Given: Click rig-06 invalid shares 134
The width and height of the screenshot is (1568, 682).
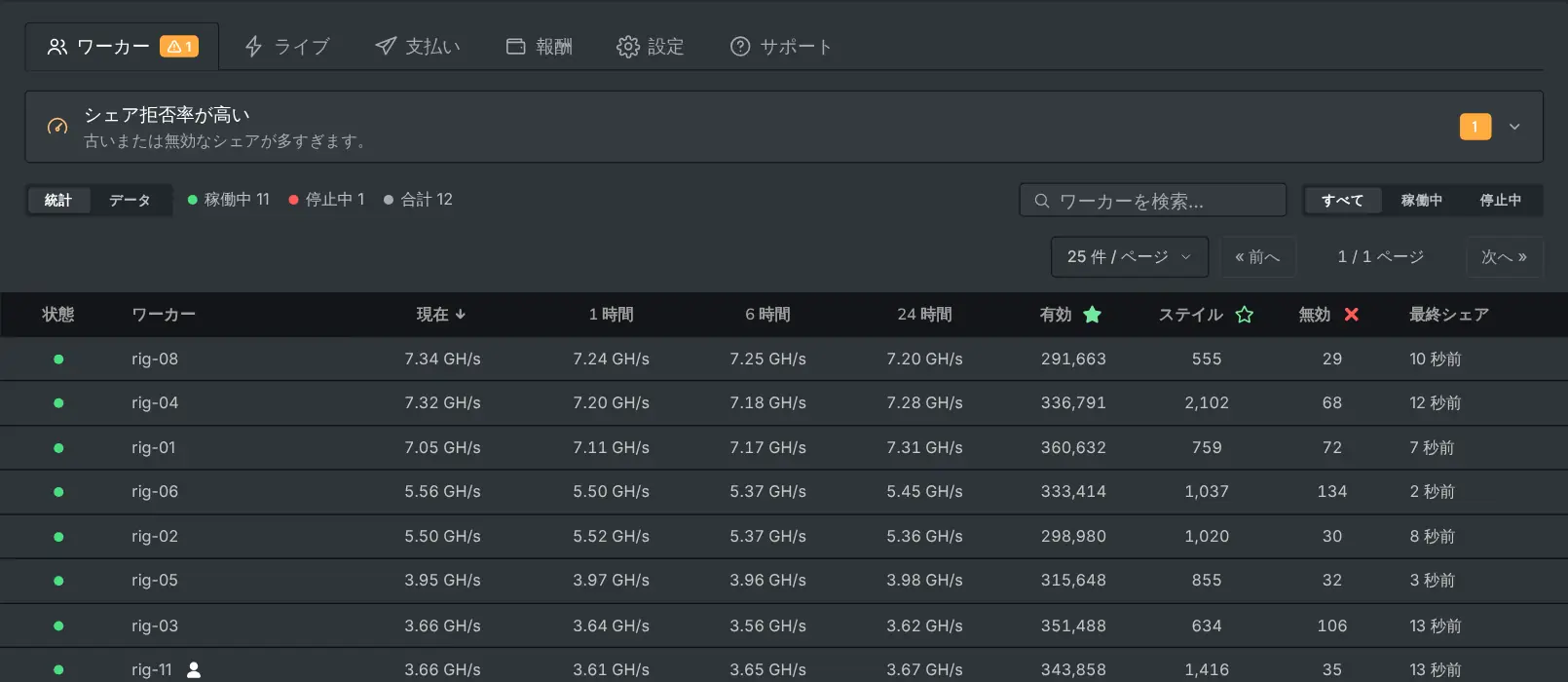Looking at the screenshot, I should [1332, 491].
